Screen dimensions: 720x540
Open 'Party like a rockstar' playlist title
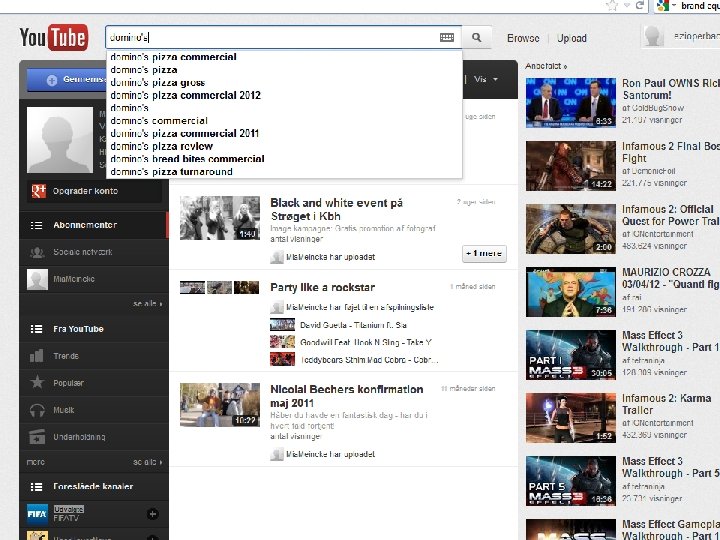click(x=322, y=287)
